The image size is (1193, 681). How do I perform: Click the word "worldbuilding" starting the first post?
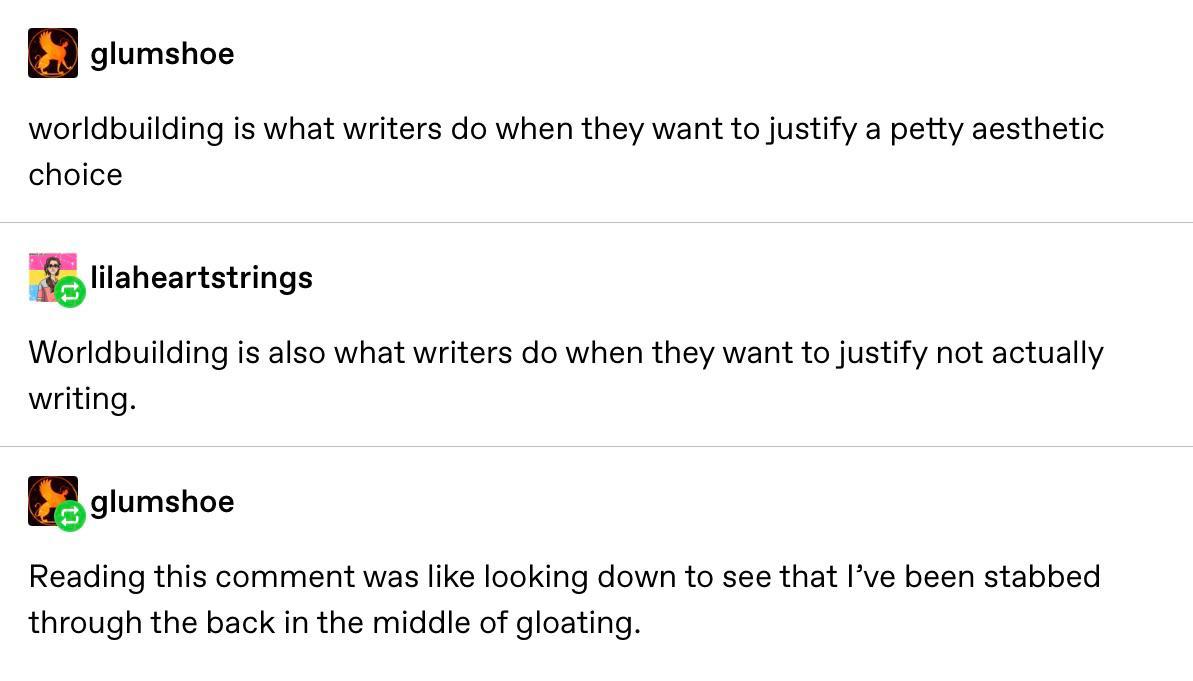coord(126,129)
